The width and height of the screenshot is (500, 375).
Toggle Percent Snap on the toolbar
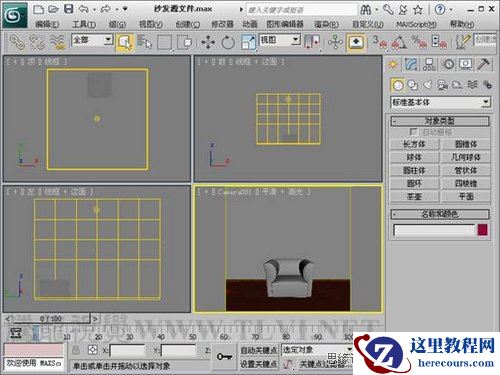pos(419,42)
